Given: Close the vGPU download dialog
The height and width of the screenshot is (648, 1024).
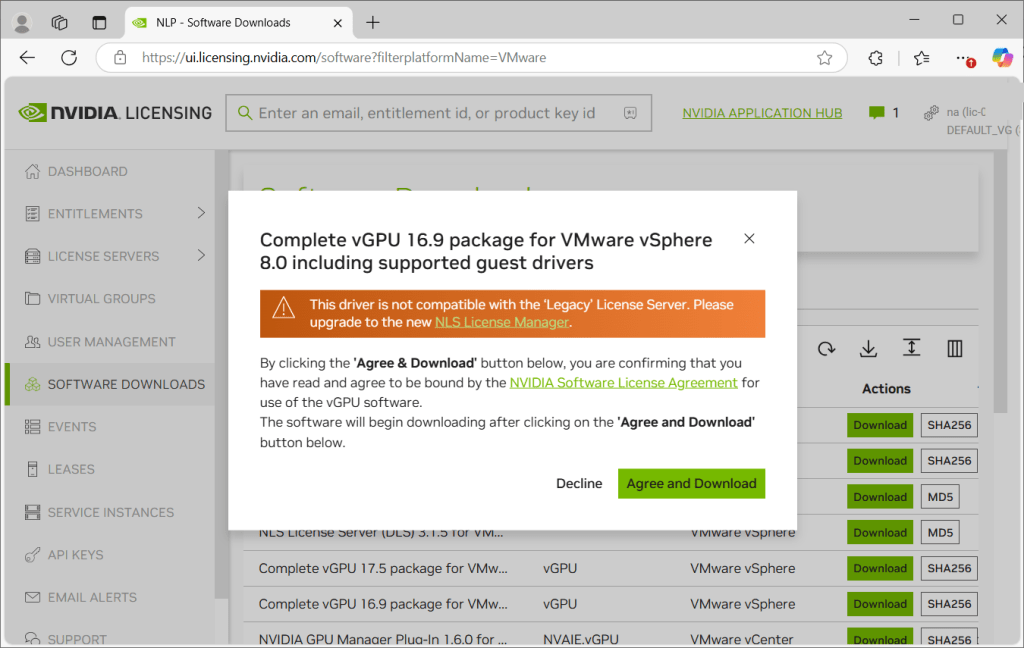Looking at the screenshot, I should 749,238.
